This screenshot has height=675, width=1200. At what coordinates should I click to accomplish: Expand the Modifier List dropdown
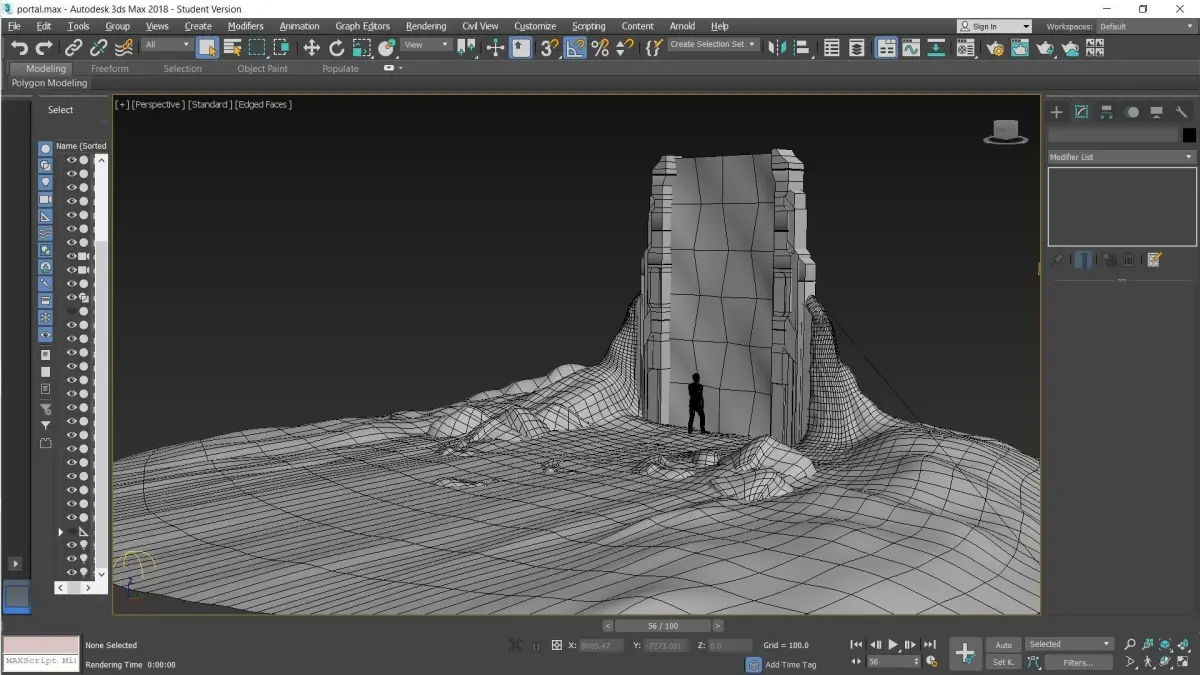pyautogui.click(x=1121, y=157)
